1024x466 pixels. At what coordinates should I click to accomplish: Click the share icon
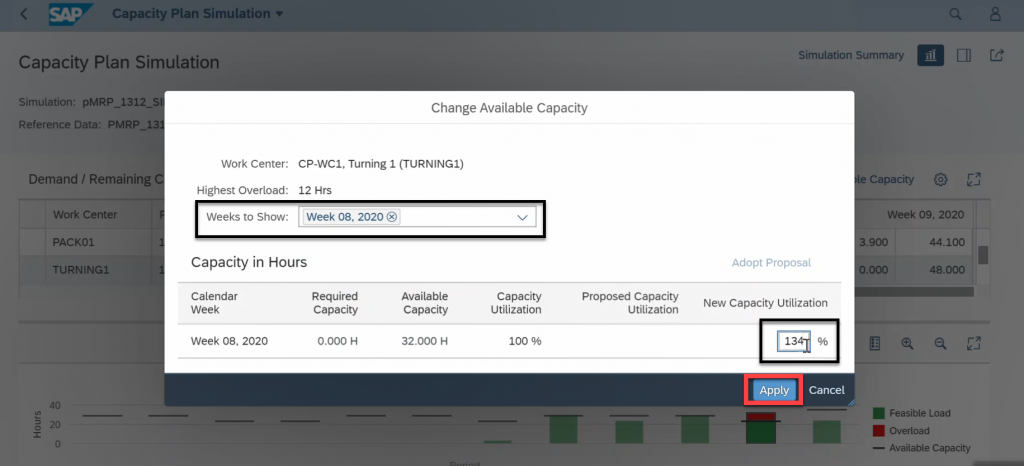click(997, 55)
